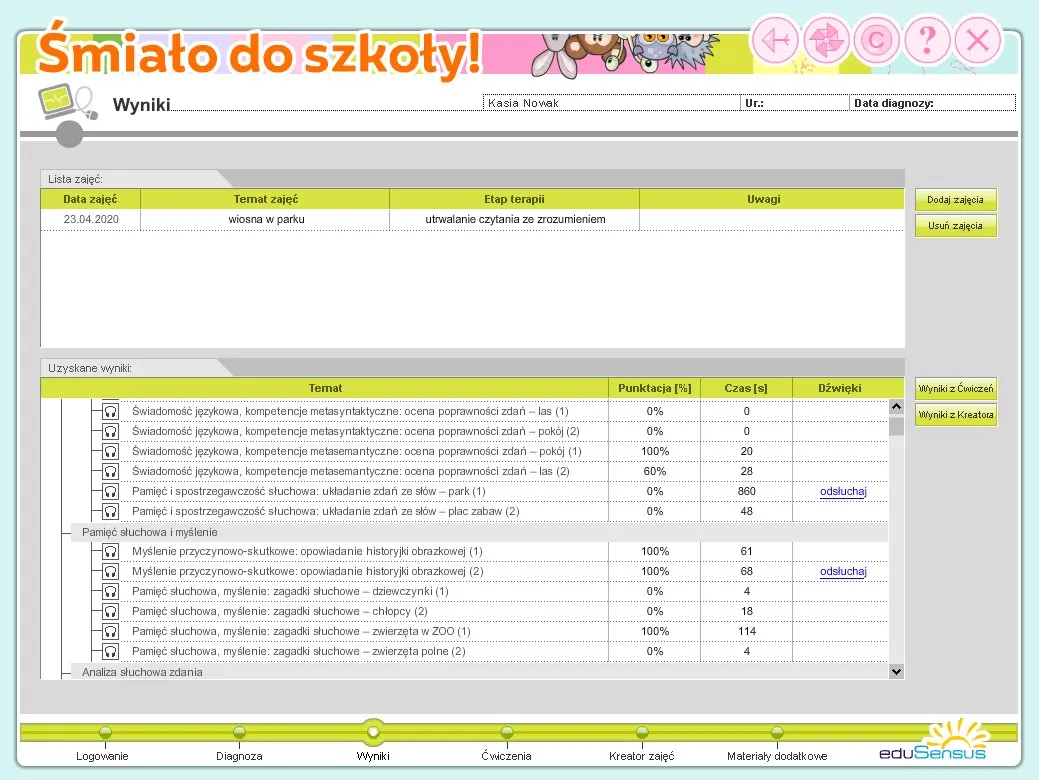Viewport: 1039px width, 780px height.
Task: Open help with the question mark icon
Action: (x=928, y=40)
